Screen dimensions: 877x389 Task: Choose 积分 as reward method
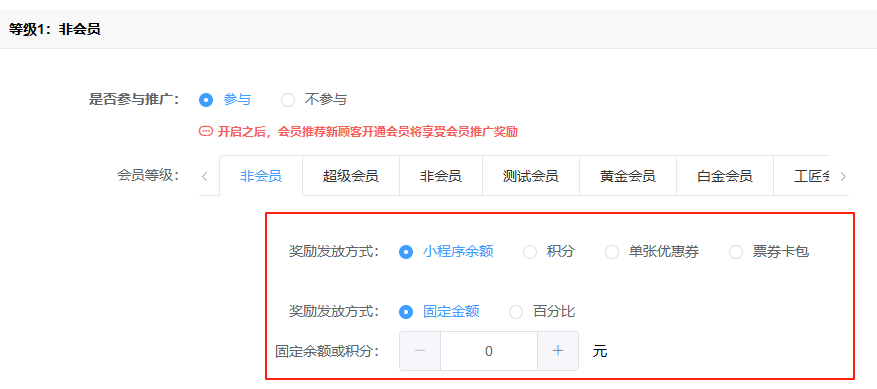tap(549, 252)
